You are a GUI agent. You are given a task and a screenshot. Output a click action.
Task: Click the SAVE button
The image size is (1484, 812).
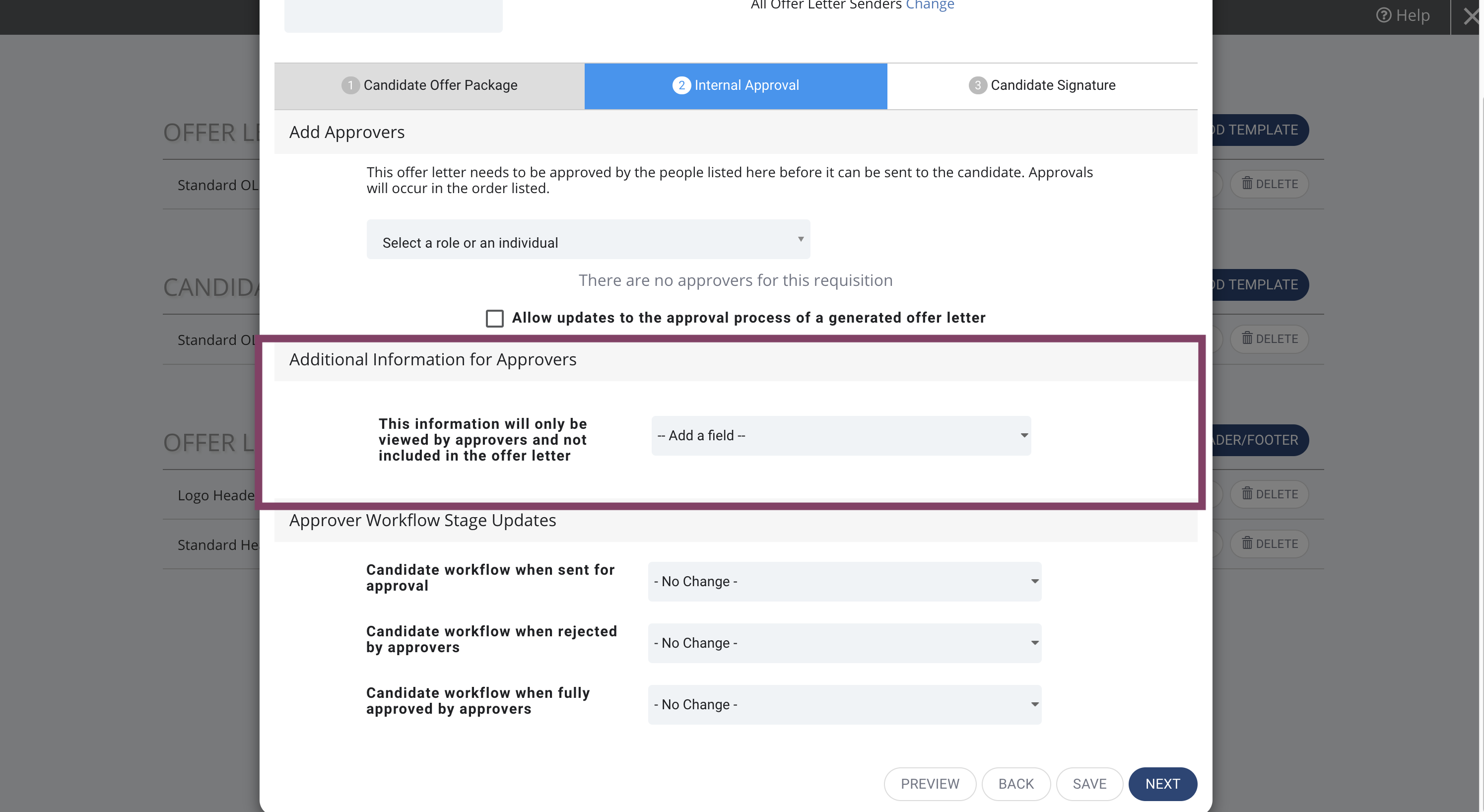click(1089, 784)
